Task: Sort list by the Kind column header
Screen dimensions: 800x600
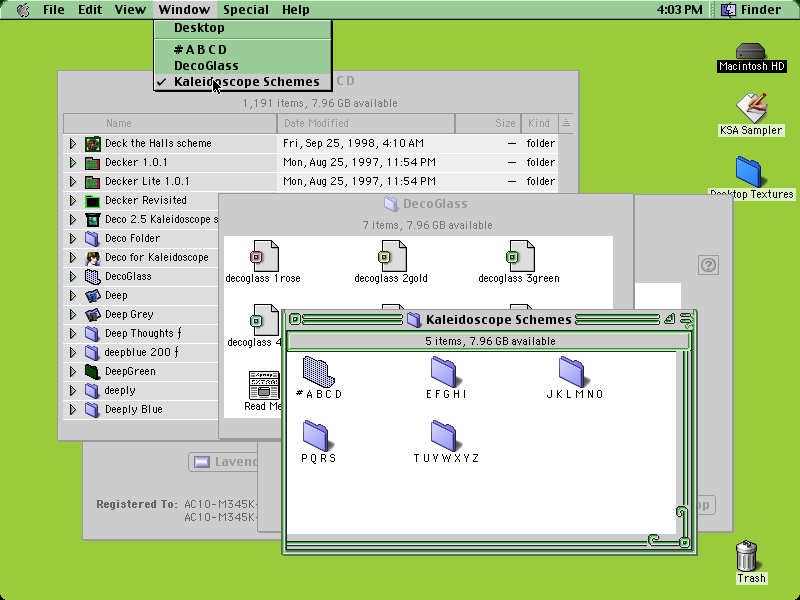Action: tap(540, 123)
